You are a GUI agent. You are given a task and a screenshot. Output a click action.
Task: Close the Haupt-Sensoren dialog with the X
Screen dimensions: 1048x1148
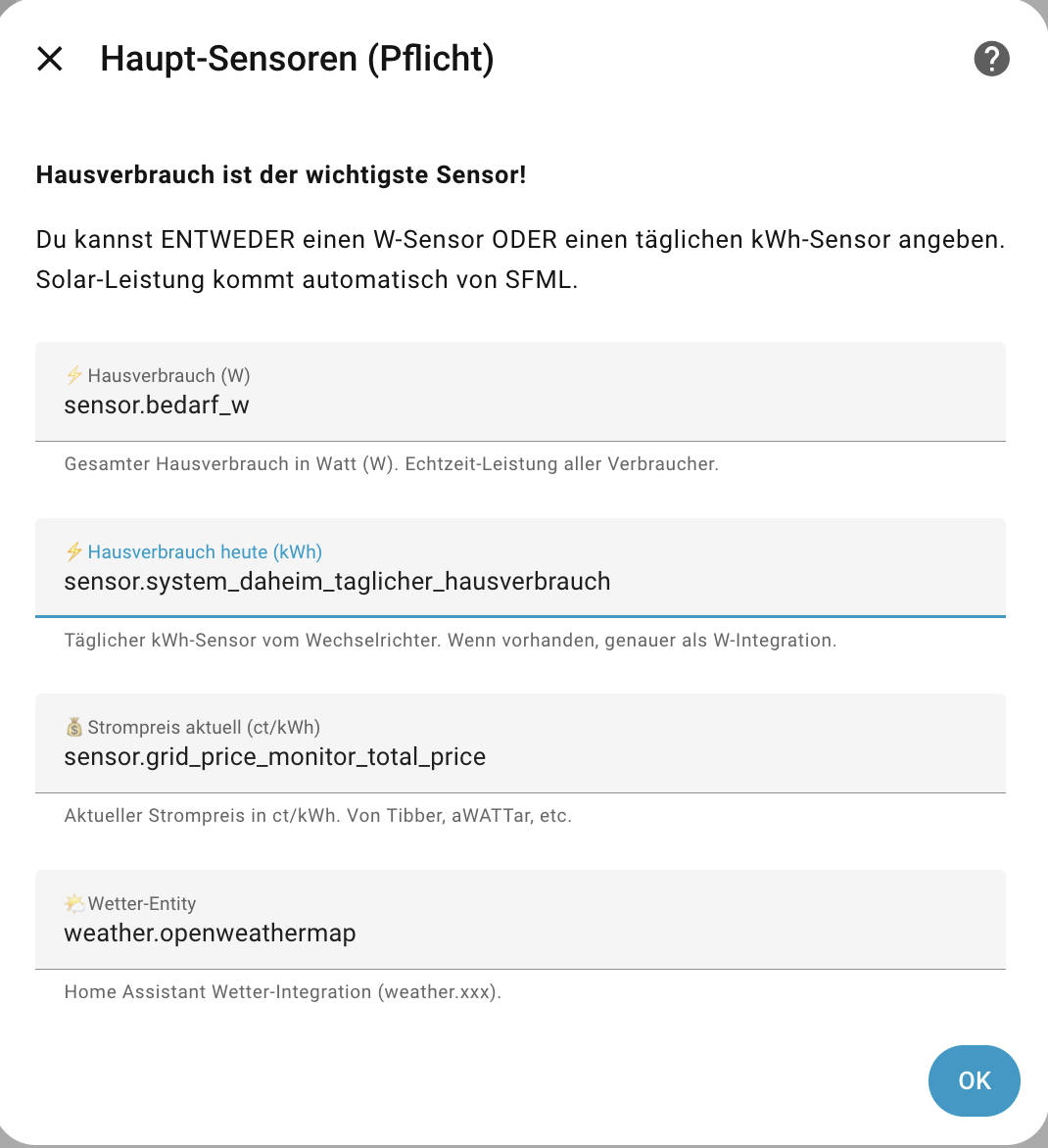(x=50, y=59)
